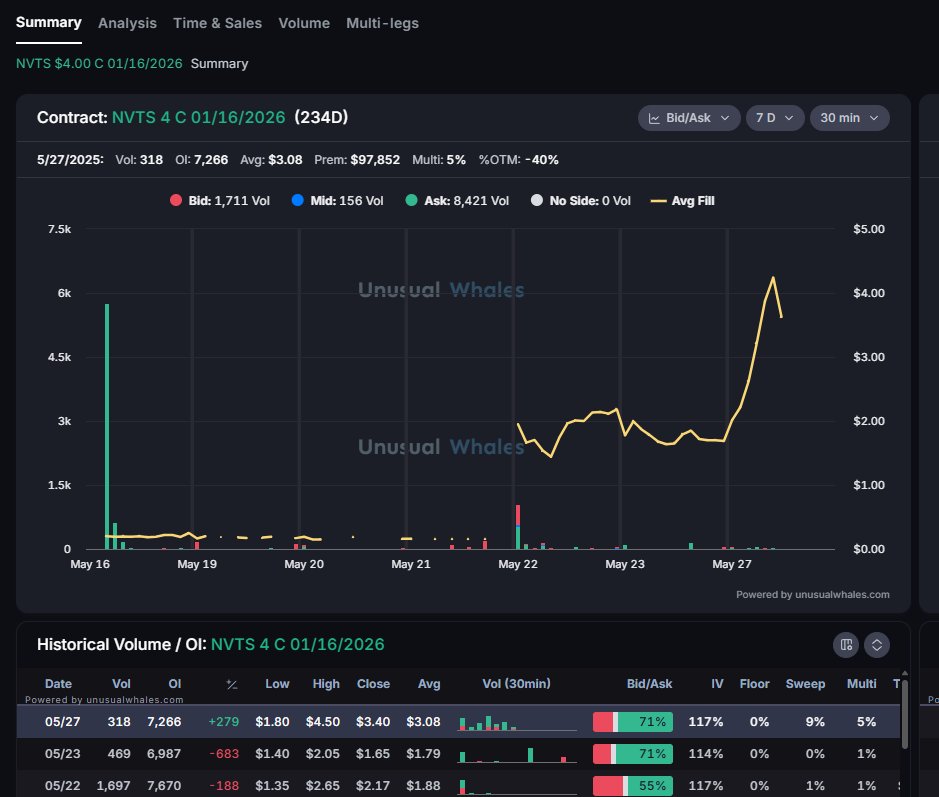The image size is (939, 797).
Task: Select the 05/22 date cell in the table
Action: (x=62, y=786)
